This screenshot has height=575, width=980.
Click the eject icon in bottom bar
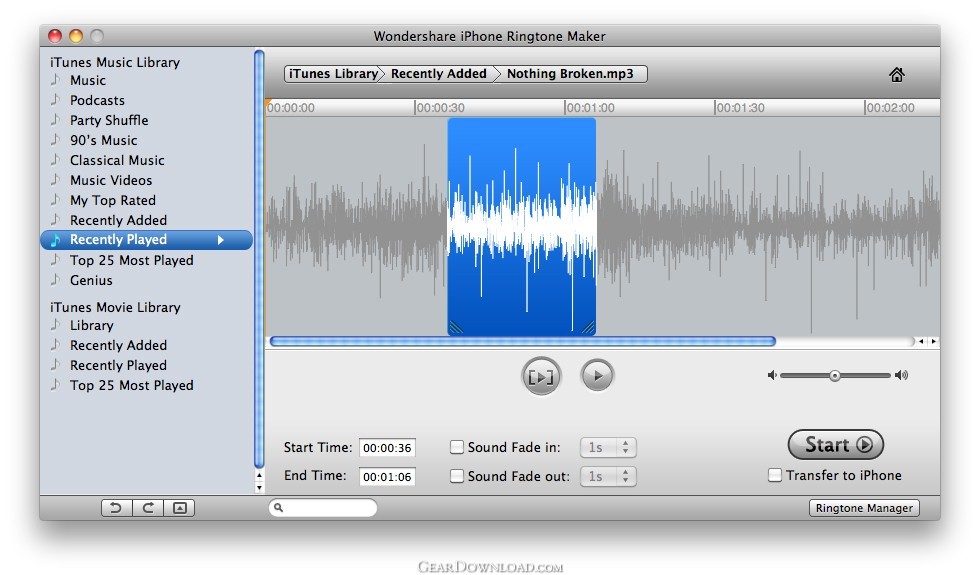point(179,508)
